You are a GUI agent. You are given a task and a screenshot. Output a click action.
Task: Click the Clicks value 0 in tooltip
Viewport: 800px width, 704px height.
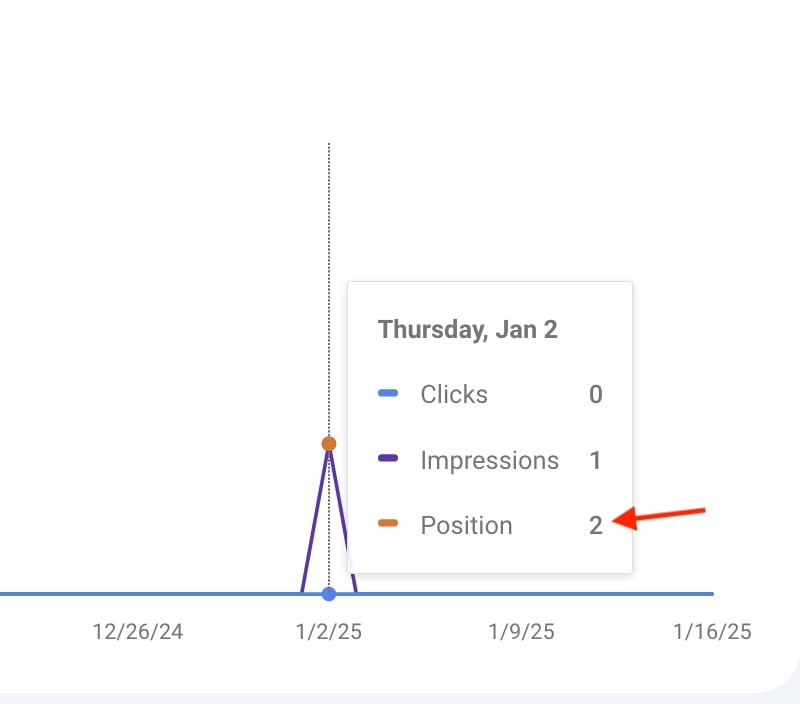click(x=596, y=394)
